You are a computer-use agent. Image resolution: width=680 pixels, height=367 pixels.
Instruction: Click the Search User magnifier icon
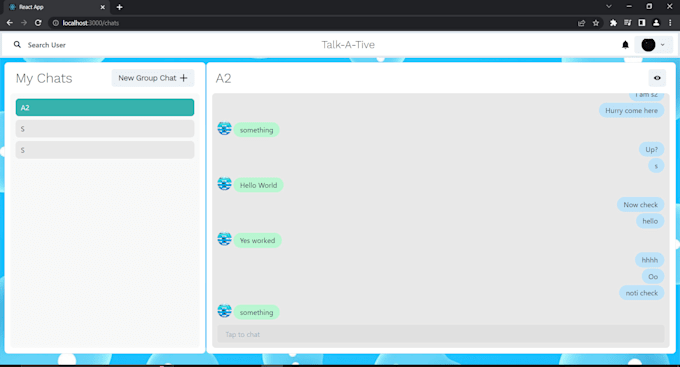point(17,45)
